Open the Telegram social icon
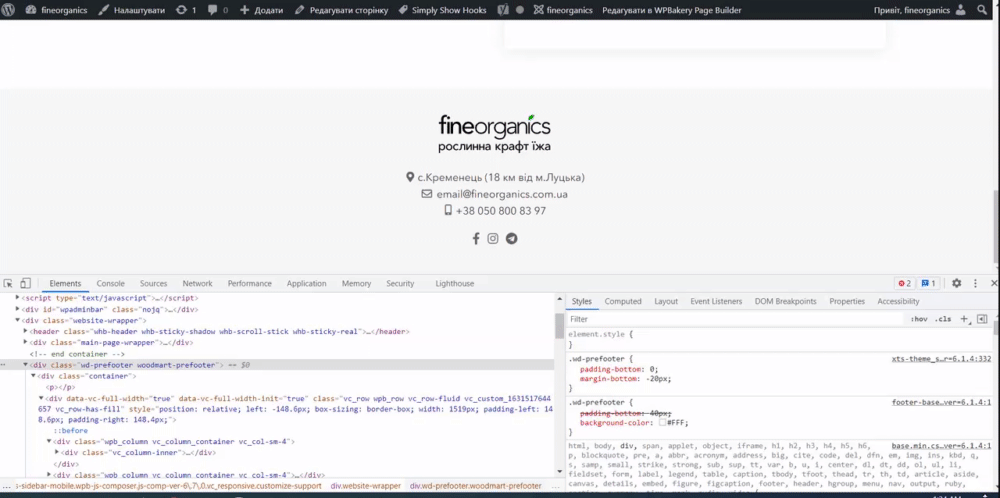The width and height of the screenshot is (1000, 498). 511,238
